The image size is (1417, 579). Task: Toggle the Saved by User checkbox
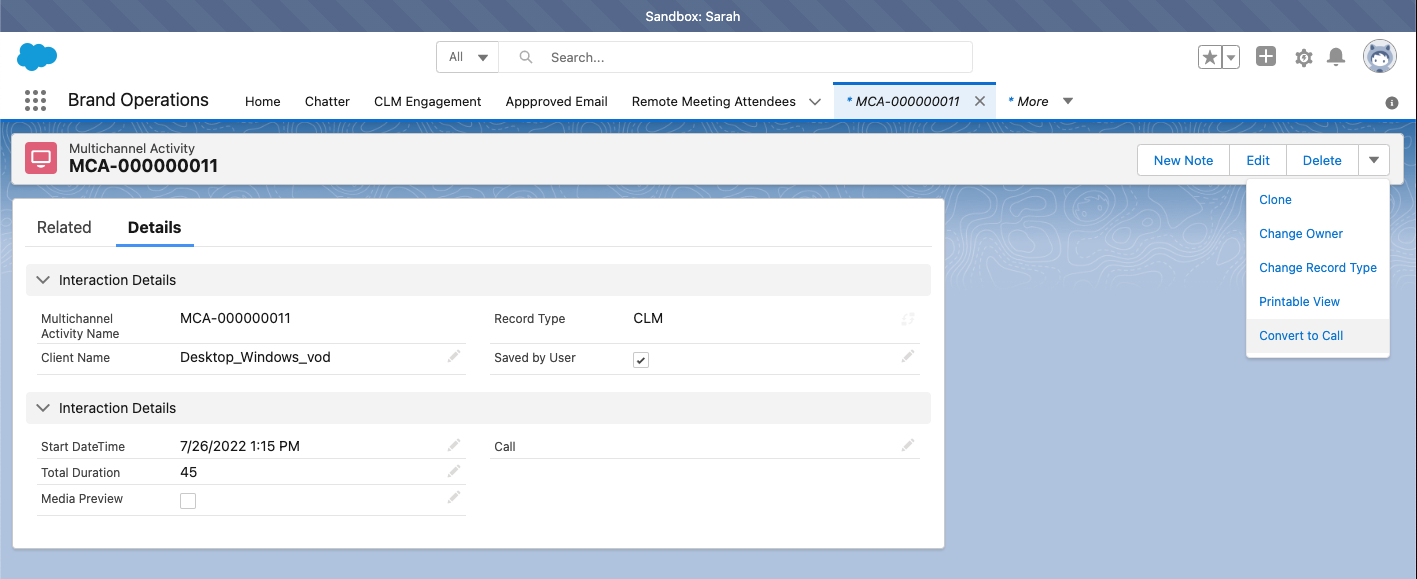641,360
